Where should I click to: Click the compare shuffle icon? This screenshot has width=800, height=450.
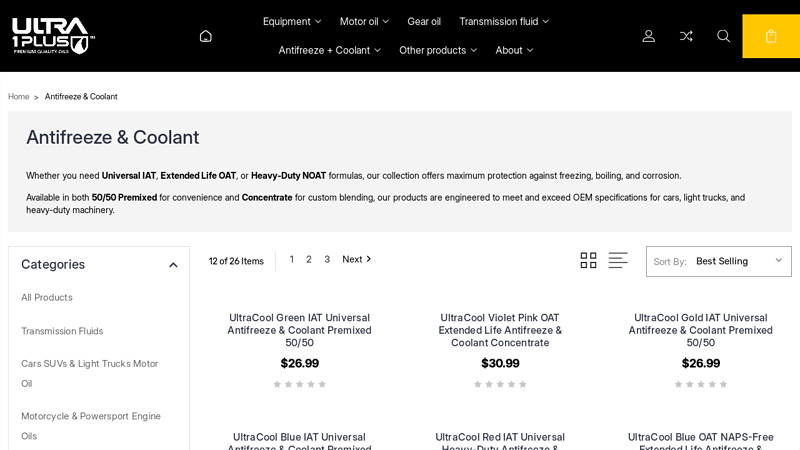click(686, 36)
